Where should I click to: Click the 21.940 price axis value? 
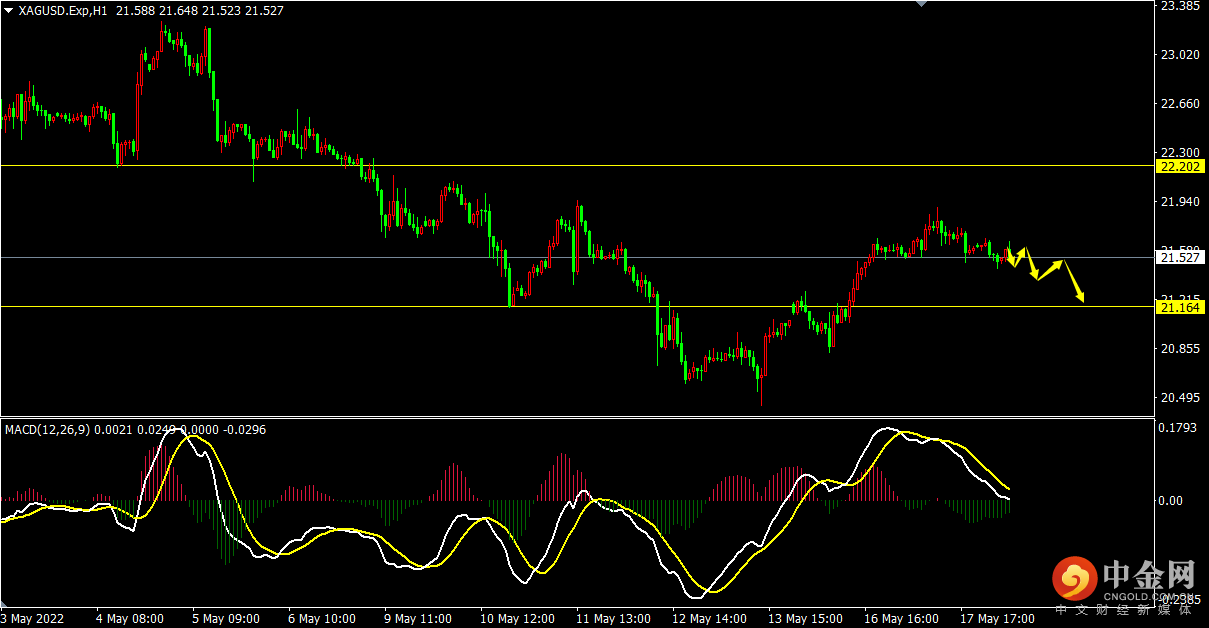click(x=1180, y=201)
